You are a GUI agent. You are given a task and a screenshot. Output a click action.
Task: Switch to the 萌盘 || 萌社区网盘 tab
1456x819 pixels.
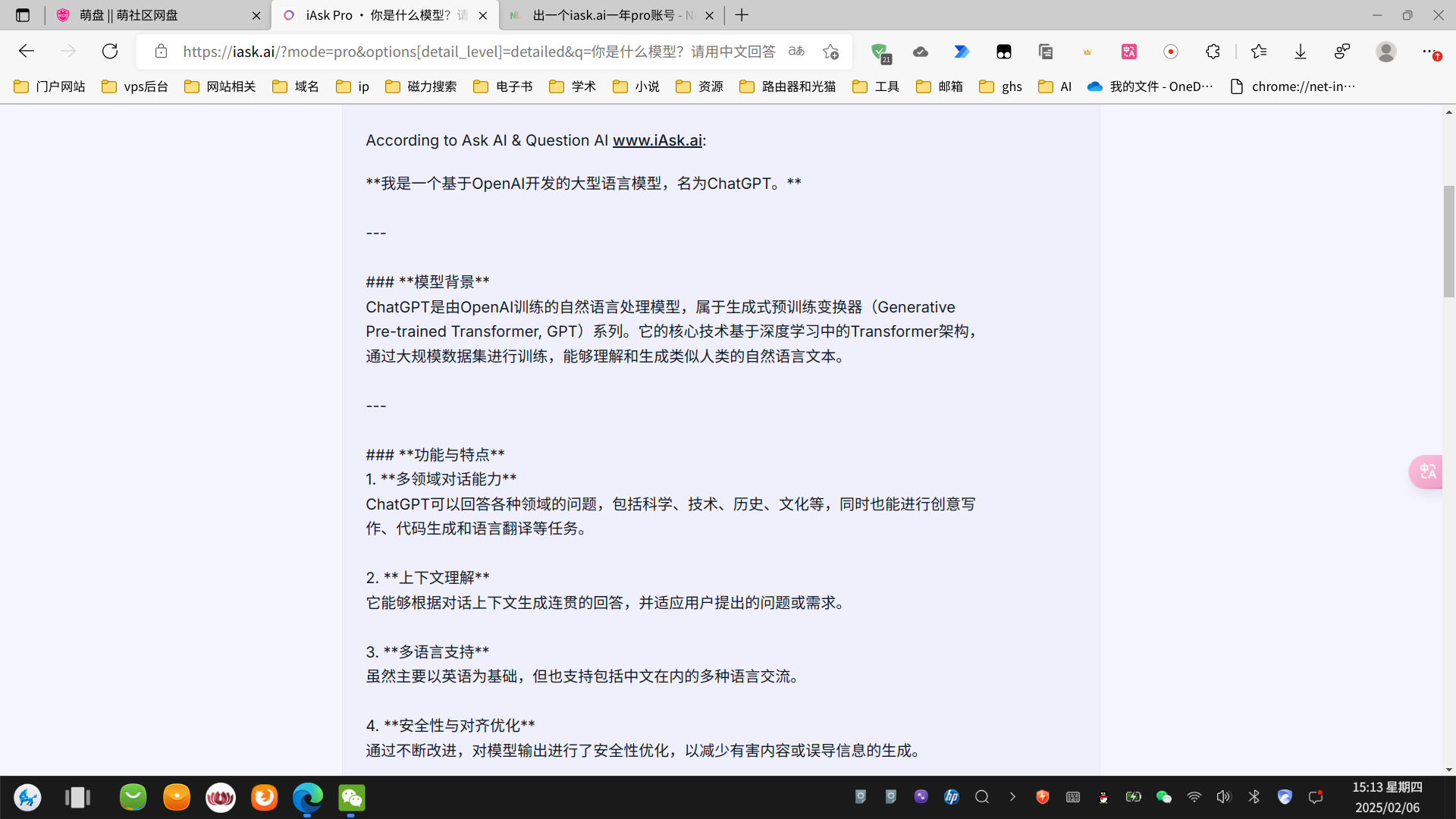(x=157, y=15)
